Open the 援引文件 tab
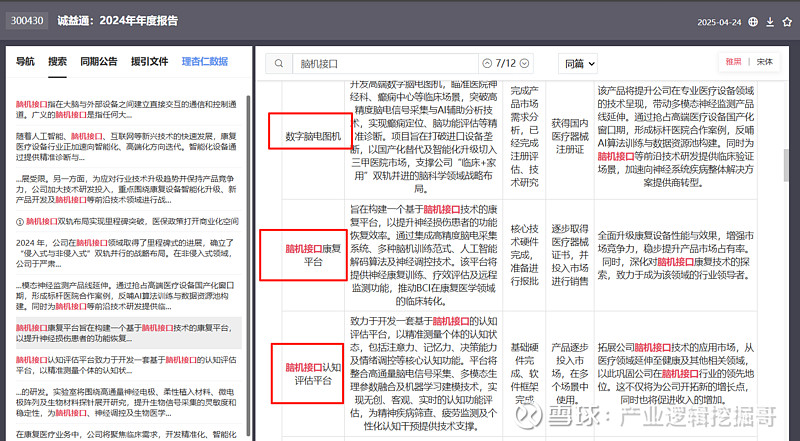 pos(149,61)
